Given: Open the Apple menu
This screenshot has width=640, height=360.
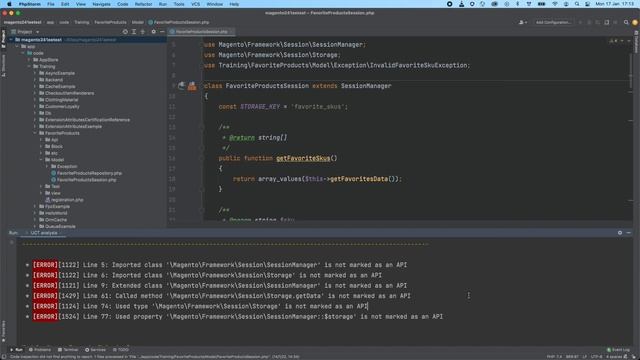Looking at the screenshot, I should coord(9,4).
